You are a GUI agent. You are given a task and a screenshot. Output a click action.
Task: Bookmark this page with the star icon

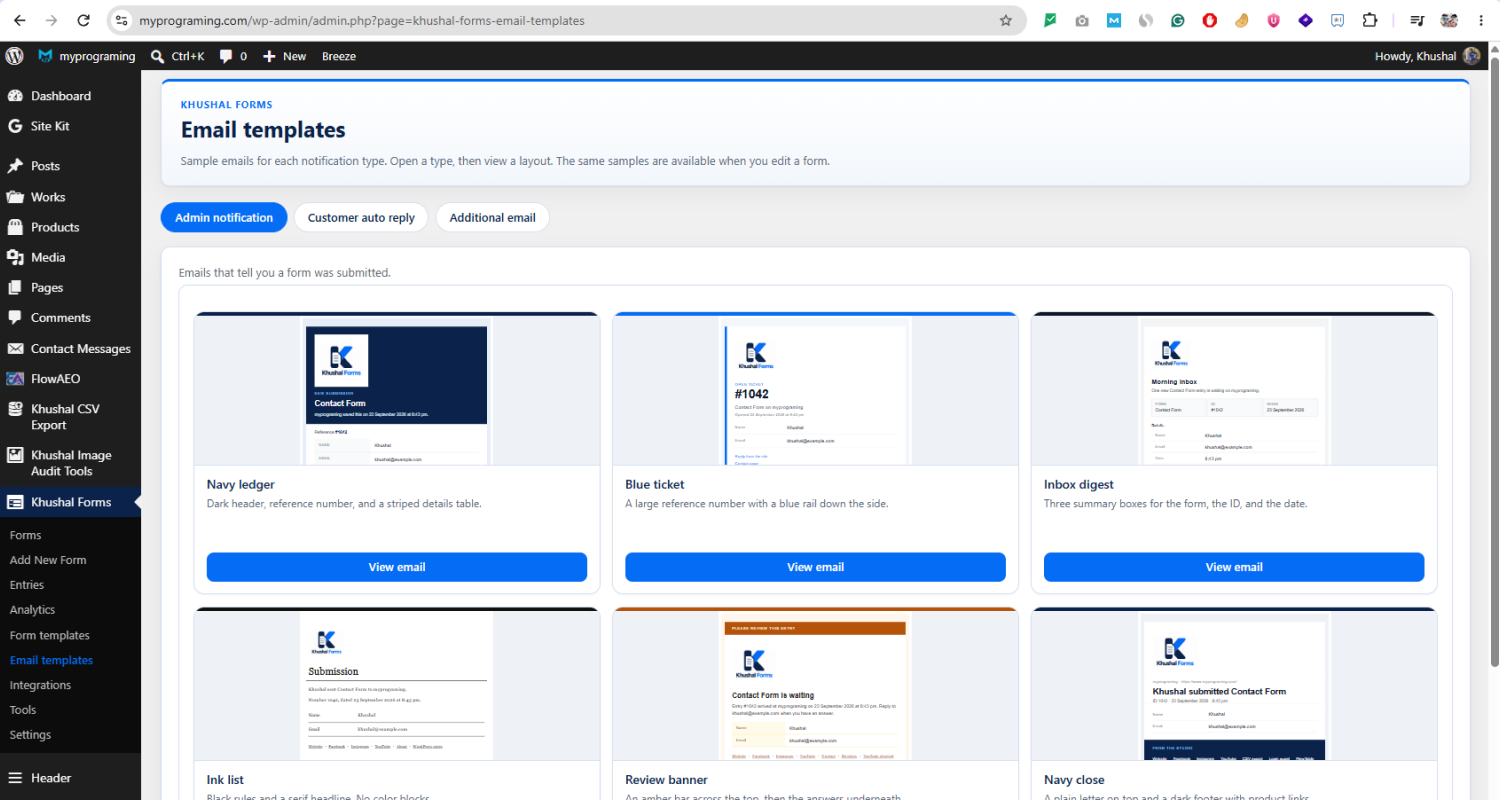pos(1006,20)
